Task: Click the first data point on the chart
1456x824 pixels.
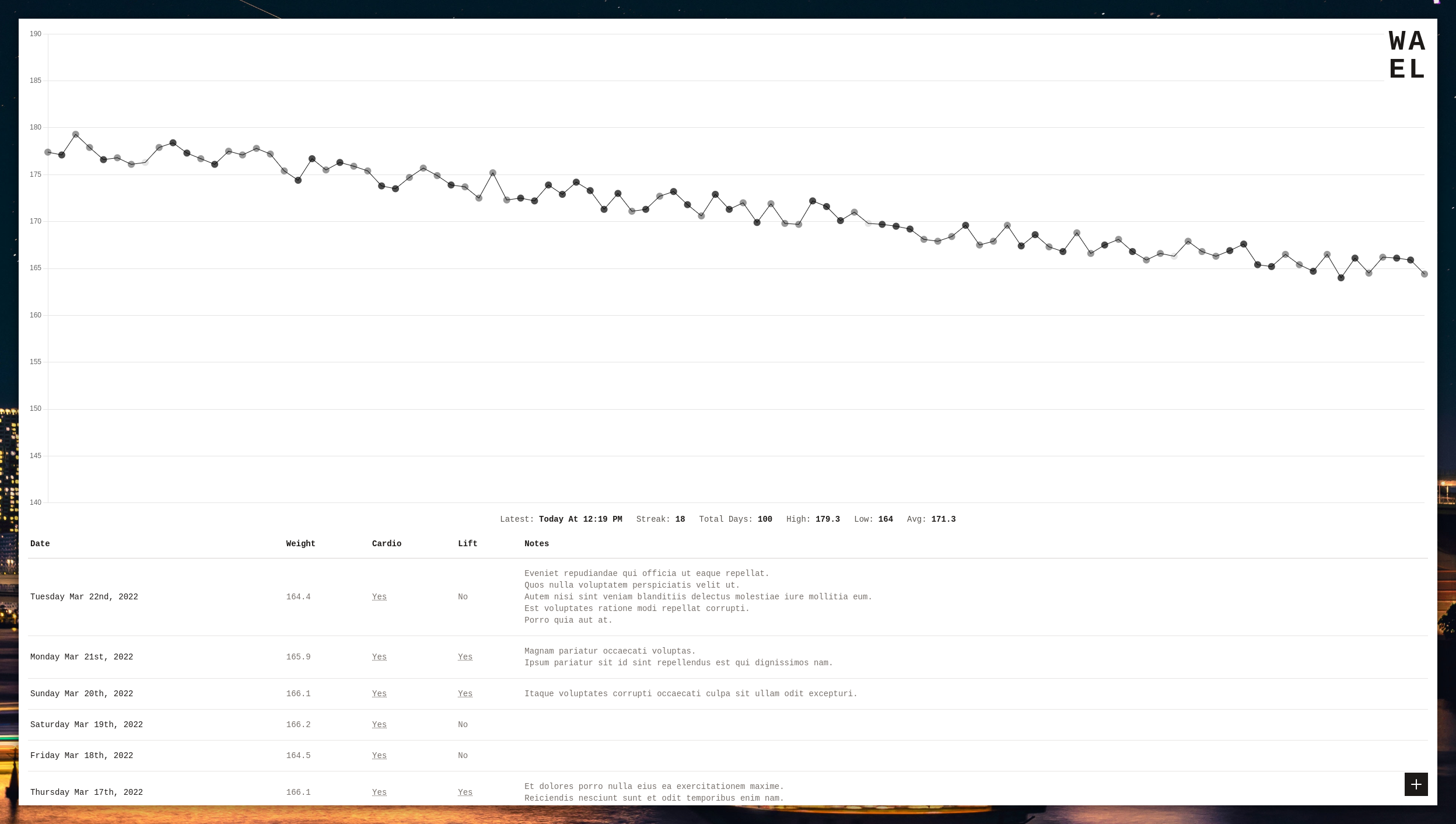Action: (x=48, y=152)
